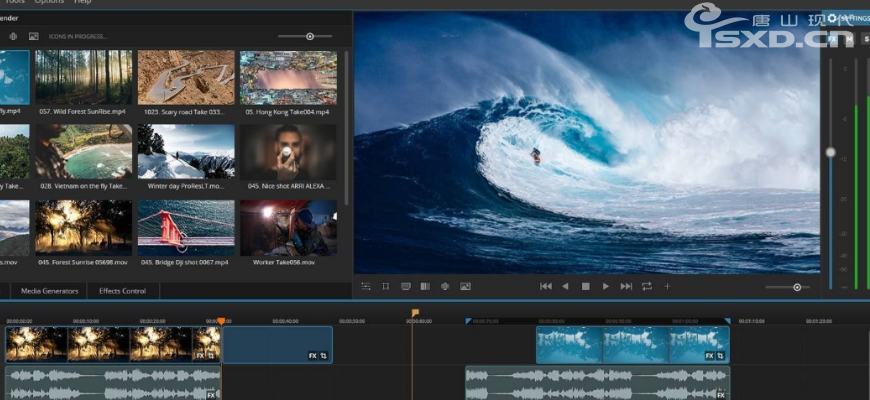The width and height of the screenshot is (870, 400).
Task: Select the Winter day ProResLT thumbnail
Action: (x=186, y=151)
